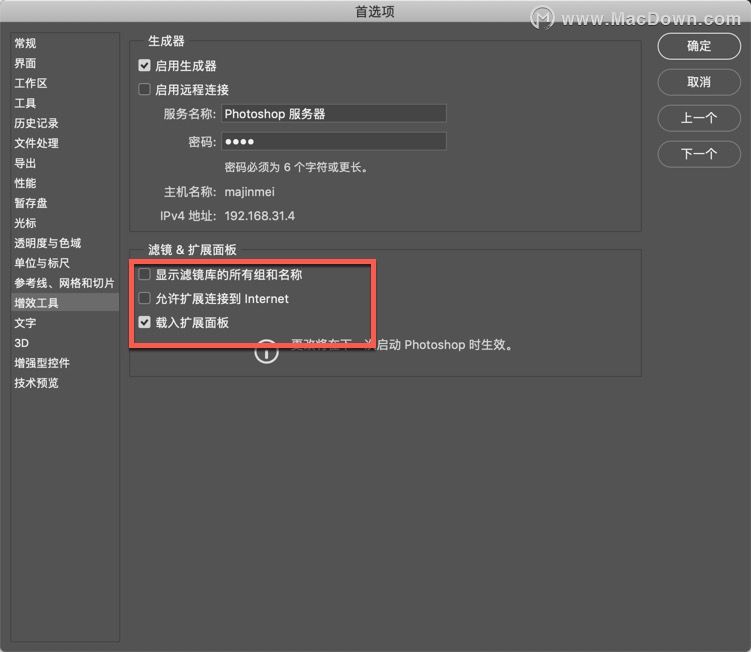Viewport: 751px width, 652px height.
Task: Open the 常规 preferences category
Action: (65, 43)
